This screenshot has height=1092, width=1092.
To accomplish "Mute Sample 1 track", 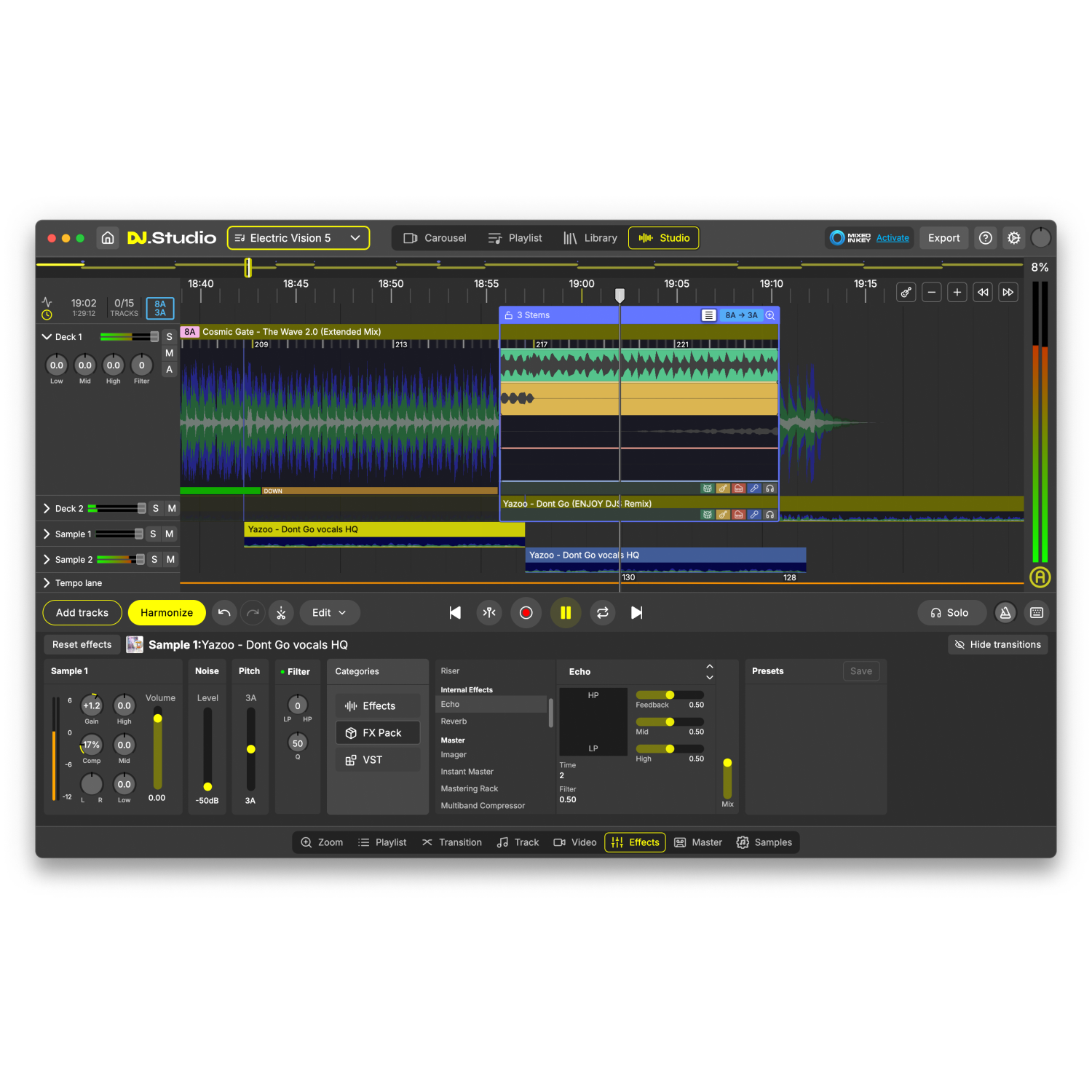I will click(169, 534).
